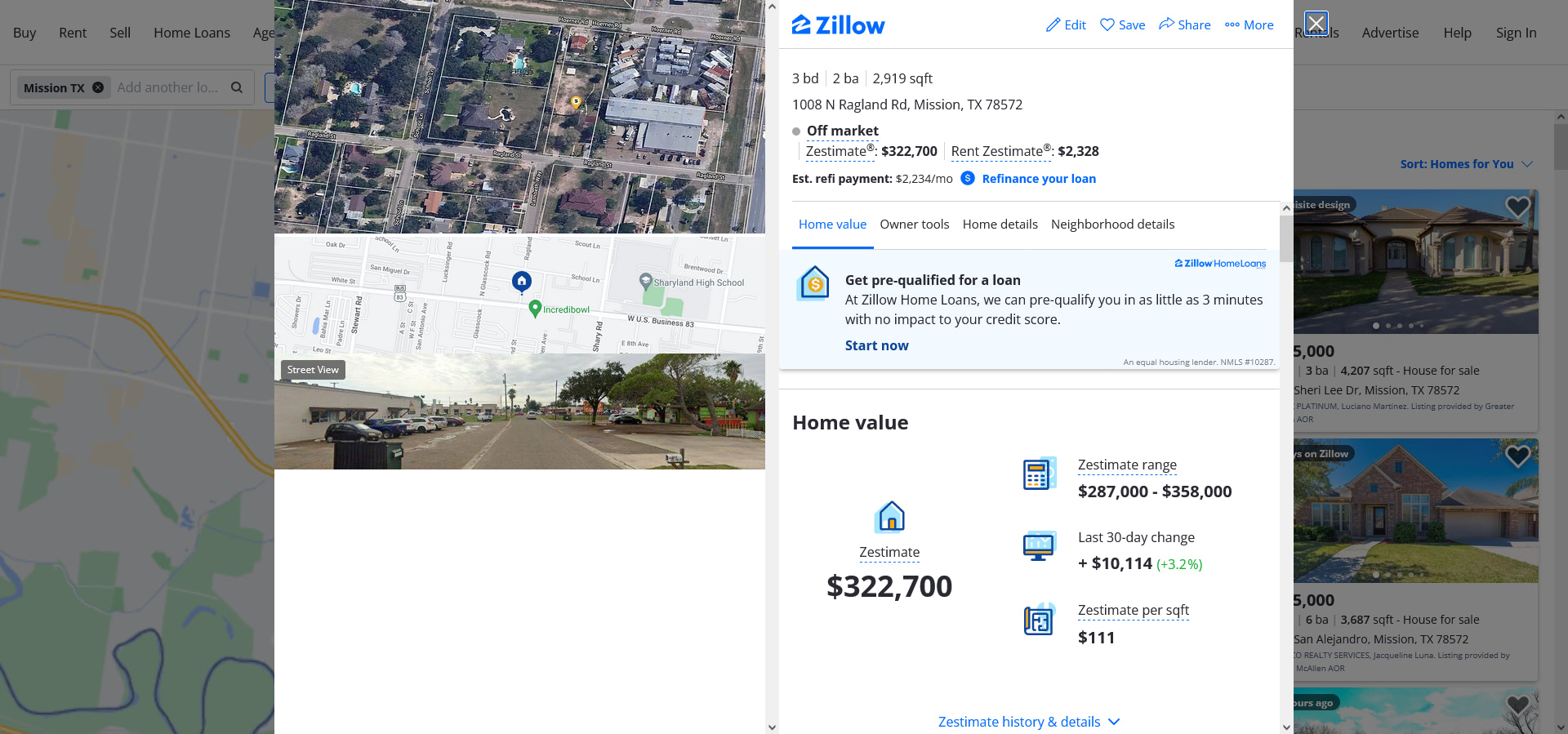The height and width of the screenshot is (734, 1568).
Task: Click the details panel scroll down arrow
Action: pyautogui.click(x=1286, y=727)
